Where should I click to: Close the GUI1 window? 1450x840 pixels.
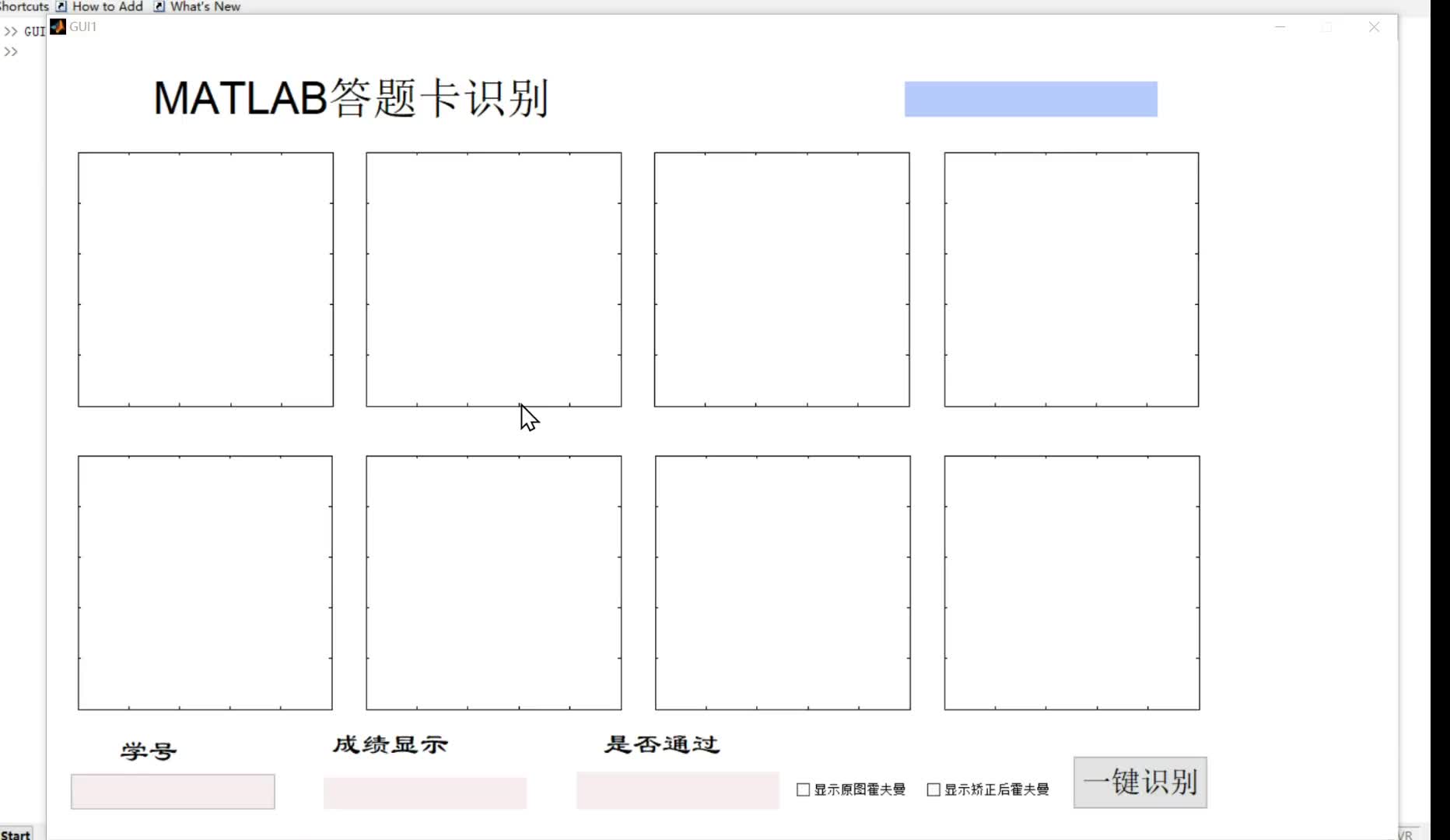[1374, 26]
